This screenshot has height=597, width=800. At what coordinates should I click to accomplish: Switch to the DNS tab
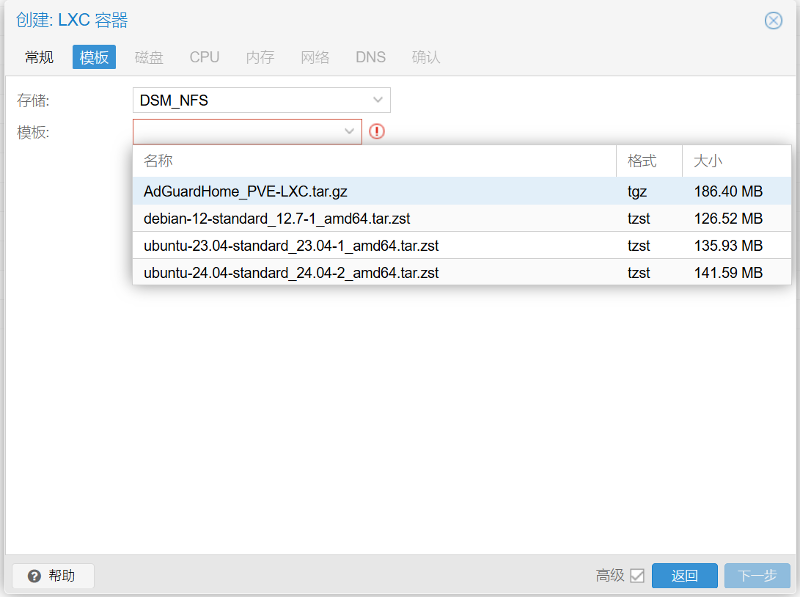pyautogui.click(x=370, y=57)
